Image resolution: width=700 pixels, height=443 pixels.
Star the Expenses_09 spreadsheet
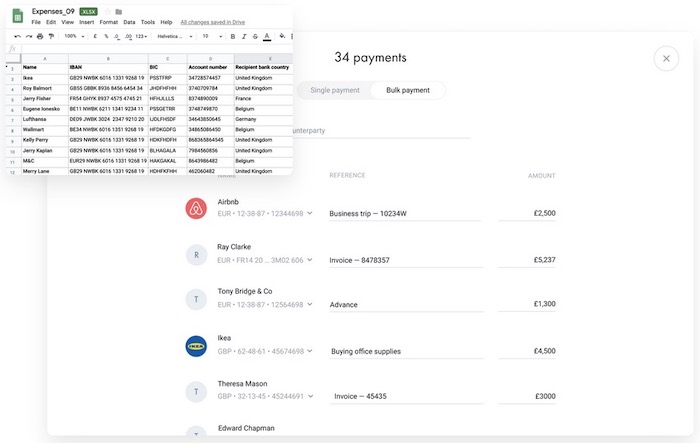(x=108, y=12)
